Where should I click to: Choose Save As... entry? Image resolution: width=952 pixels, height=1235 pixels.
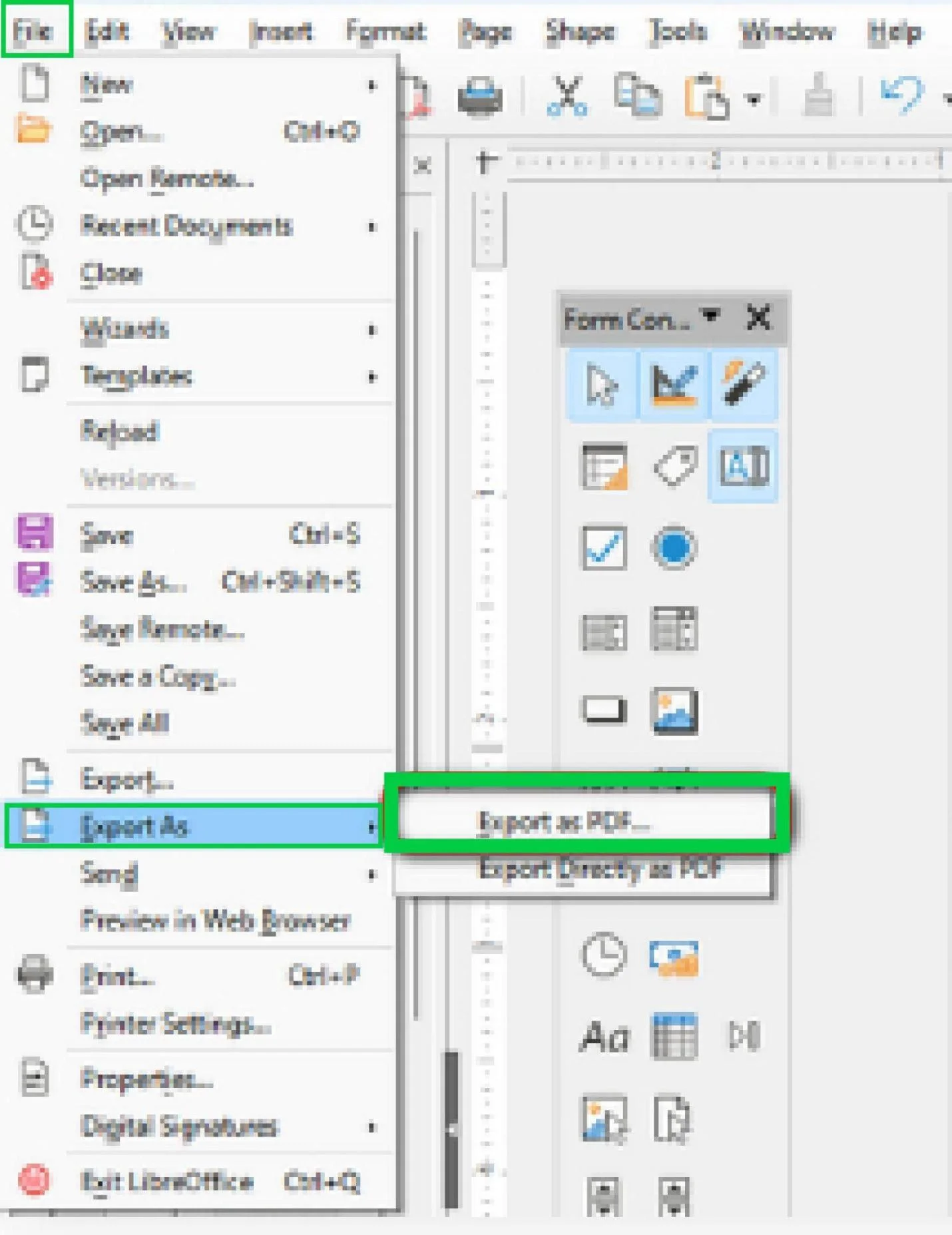coord(200,582)
